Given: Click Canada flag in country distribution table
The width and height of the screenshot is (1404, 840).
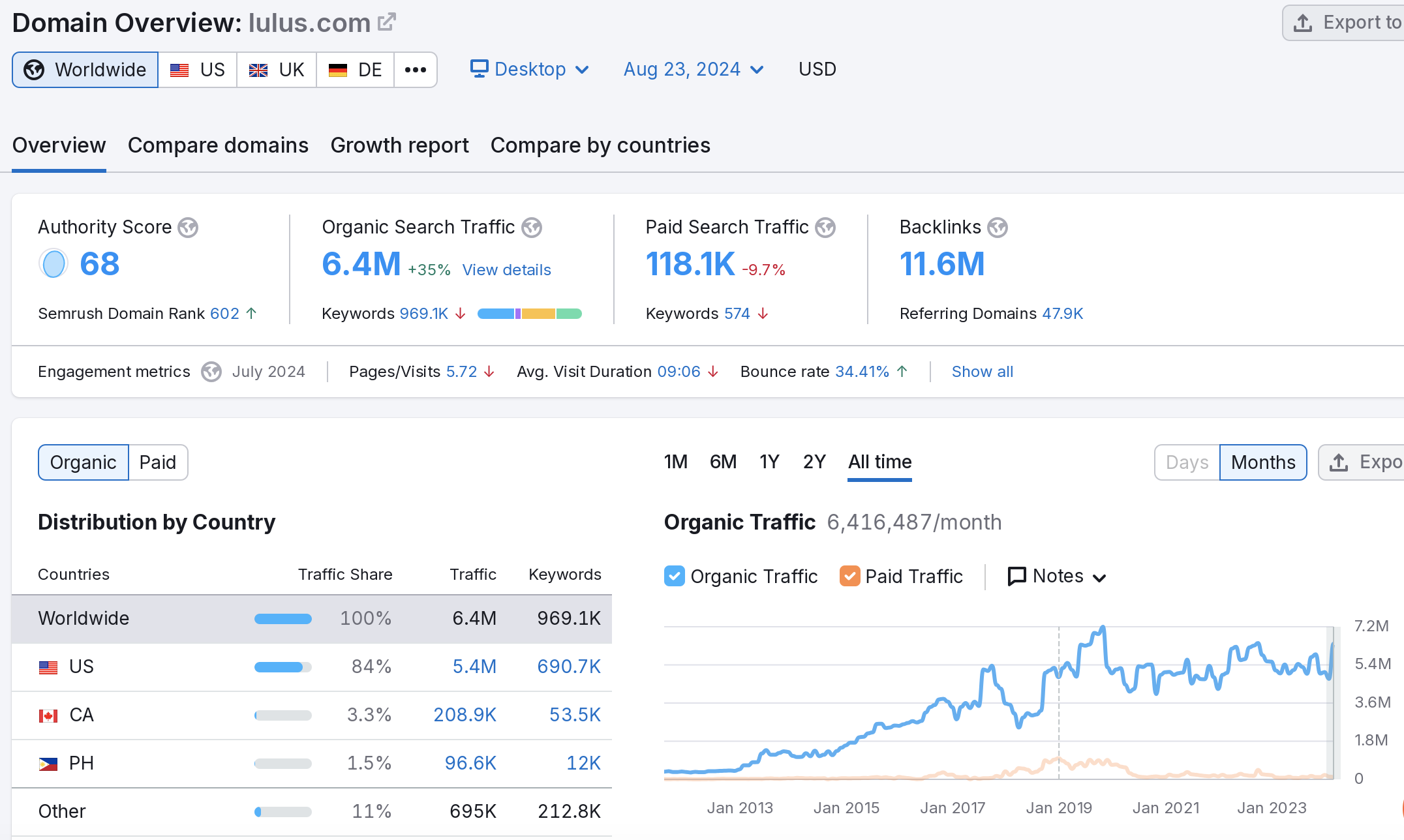Looking at the screenshot, I should [48, 715].
